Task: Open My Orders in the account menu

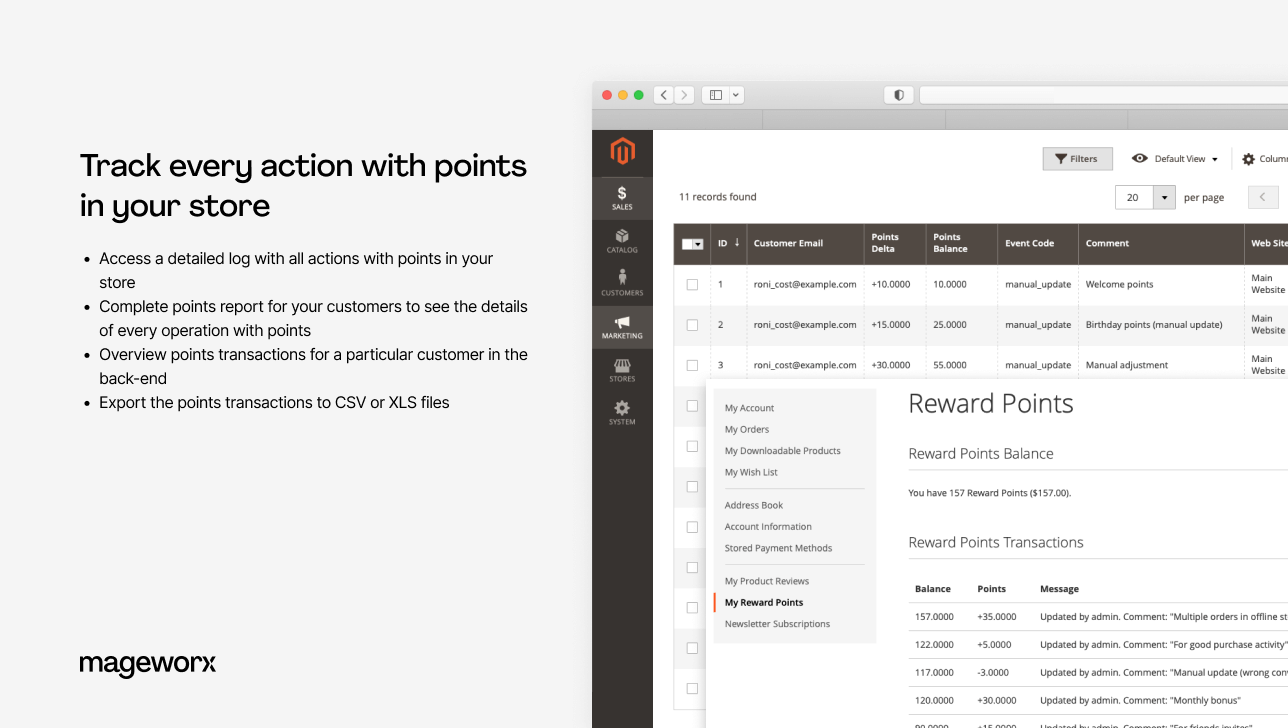Action: [x=747, y=429]
